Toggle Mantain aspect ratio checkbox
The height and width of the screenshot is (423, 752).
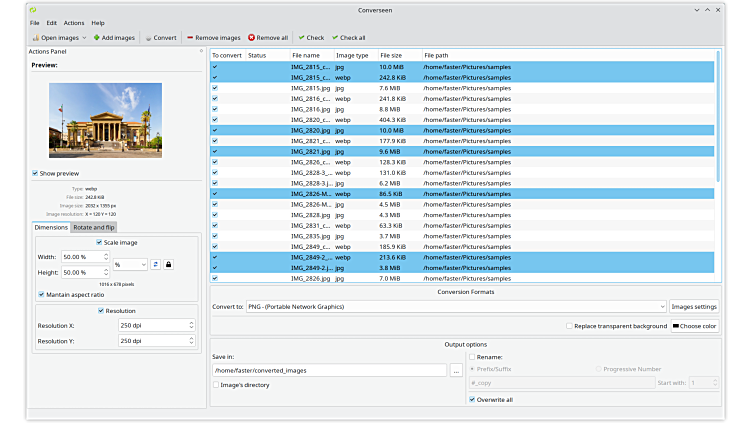(41, 294)
